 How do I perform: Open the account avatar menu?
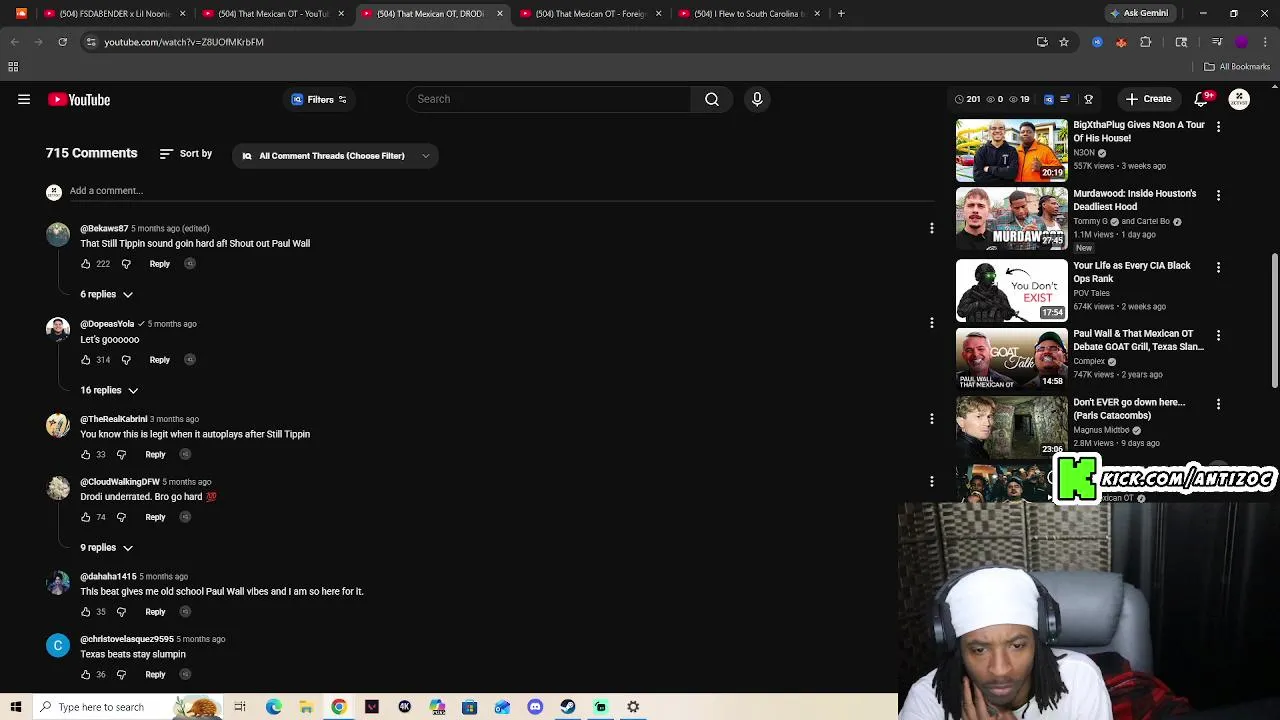pyautogui.click(x=1239, y=99)
